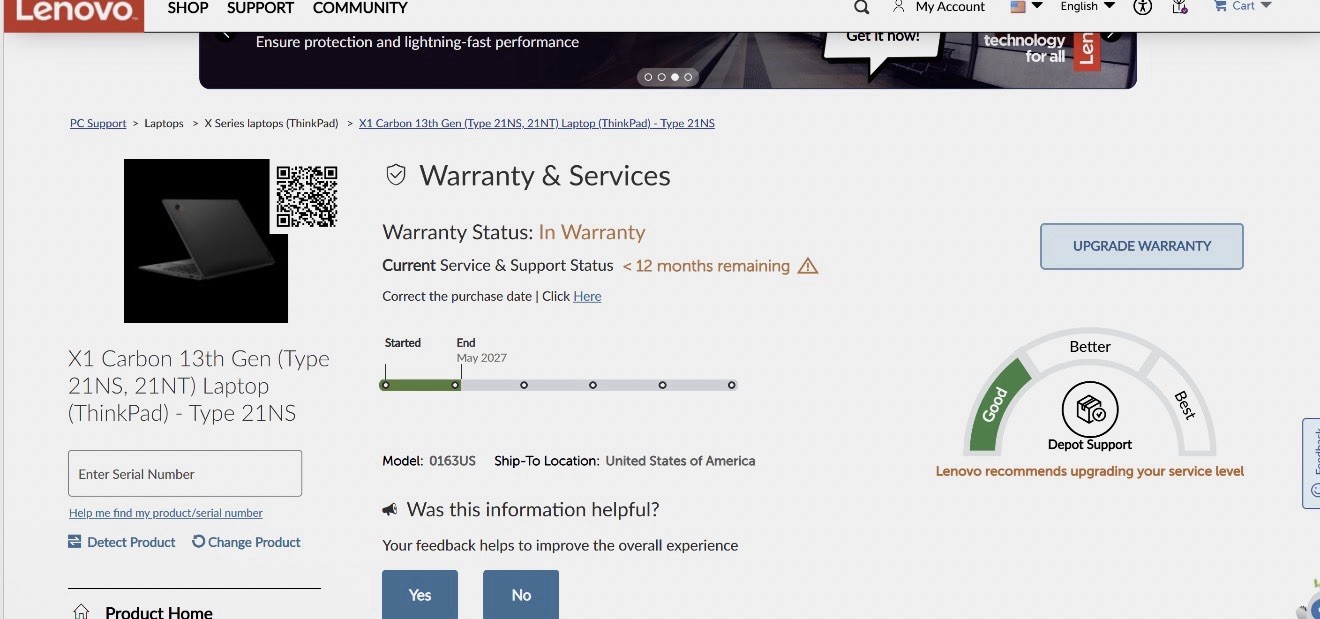1320x619 pixels.
Task: Click the X Series laptops (ThinkPad) breadcrumb
Action: 271,124
